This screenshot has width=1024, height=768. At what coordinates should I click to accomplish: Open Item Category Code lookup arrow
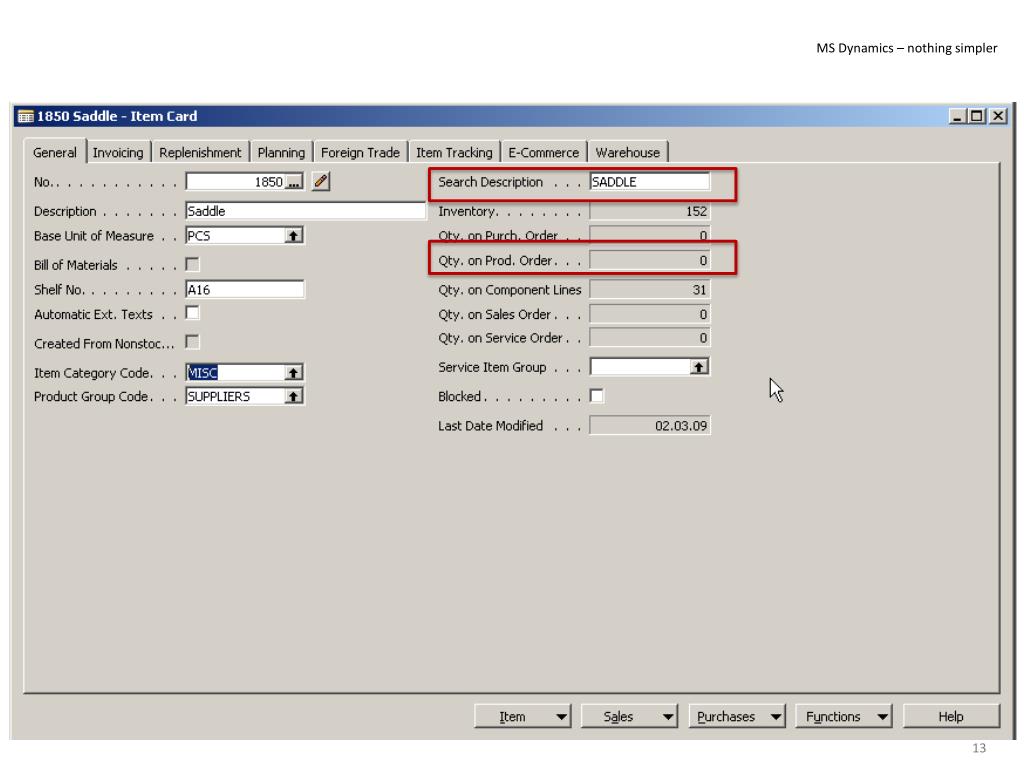(x=294, y=373)
